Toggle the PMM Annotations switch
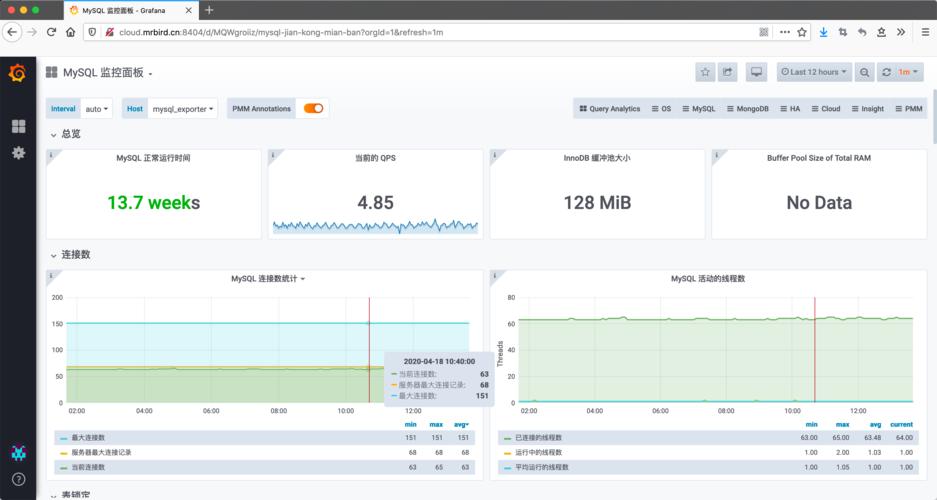The width and height of the screenshot is (937, 500). point(314,108)
